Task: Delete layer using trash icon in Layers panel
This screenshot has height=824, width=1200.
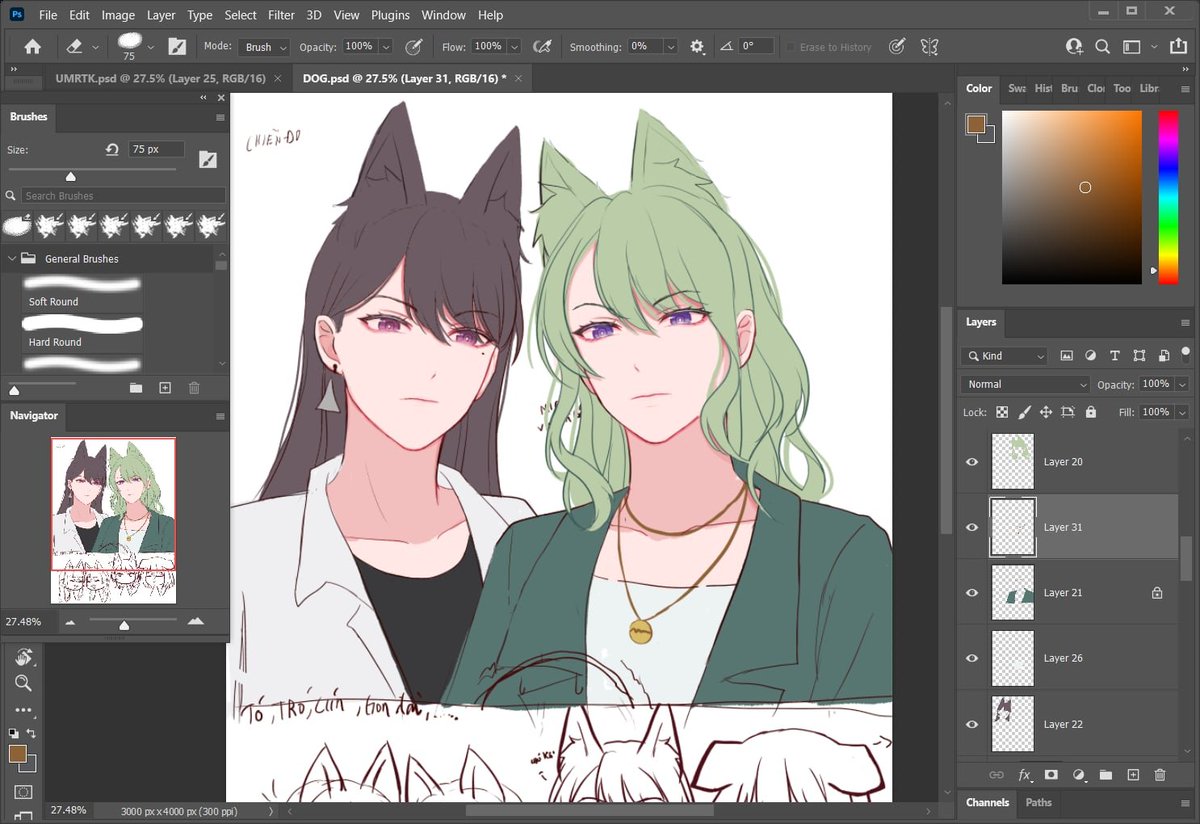Action: tap(1160, 775)
